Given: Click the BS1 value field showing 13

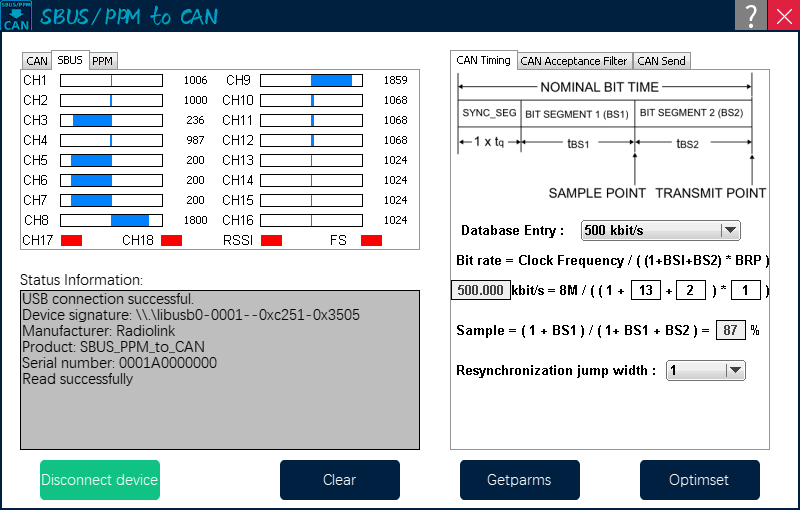Looking at the screenshot, I should [x=646, y=290].
